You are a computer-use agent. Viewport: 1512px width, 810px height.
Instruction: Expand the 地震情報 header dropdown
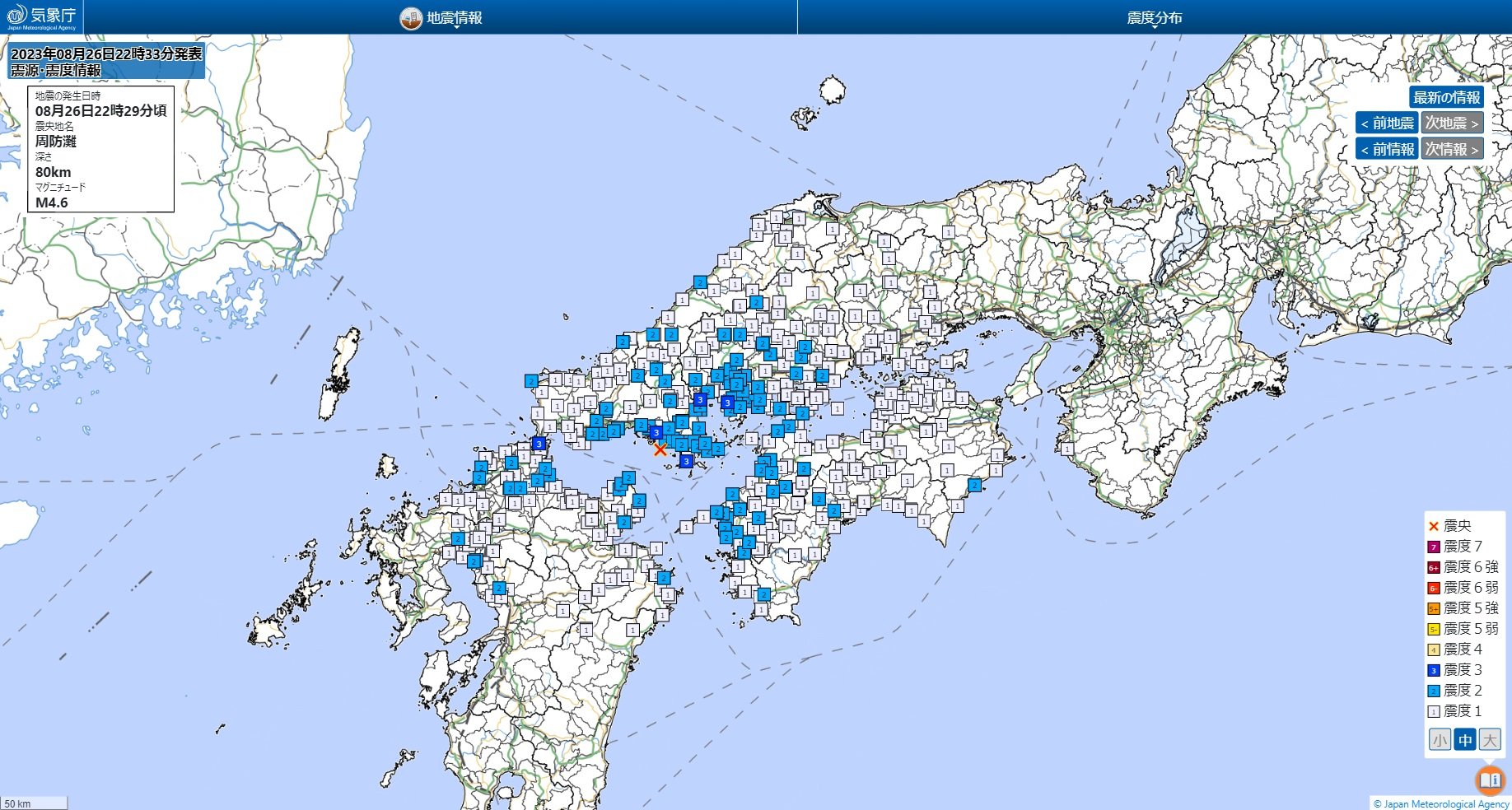(441, 17)
